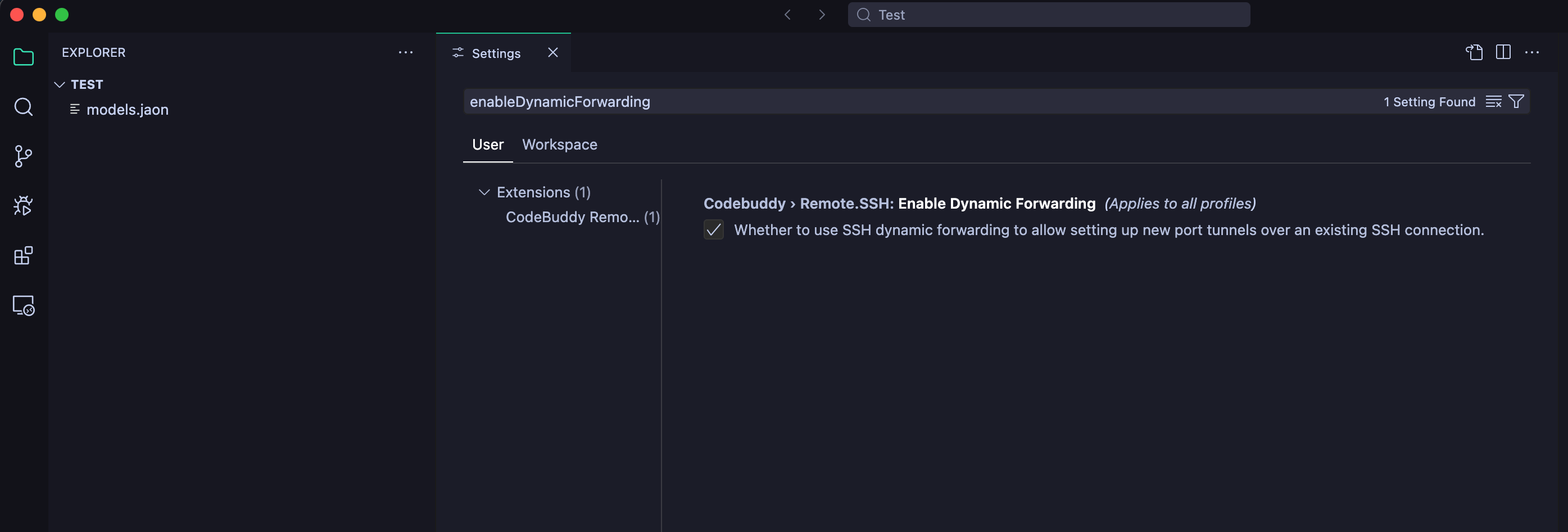The height and width of the screenshot is (532, 1568).
Task: Select CodeBuddy Remote entry in settings tree
Action: [x=572, y=218]
